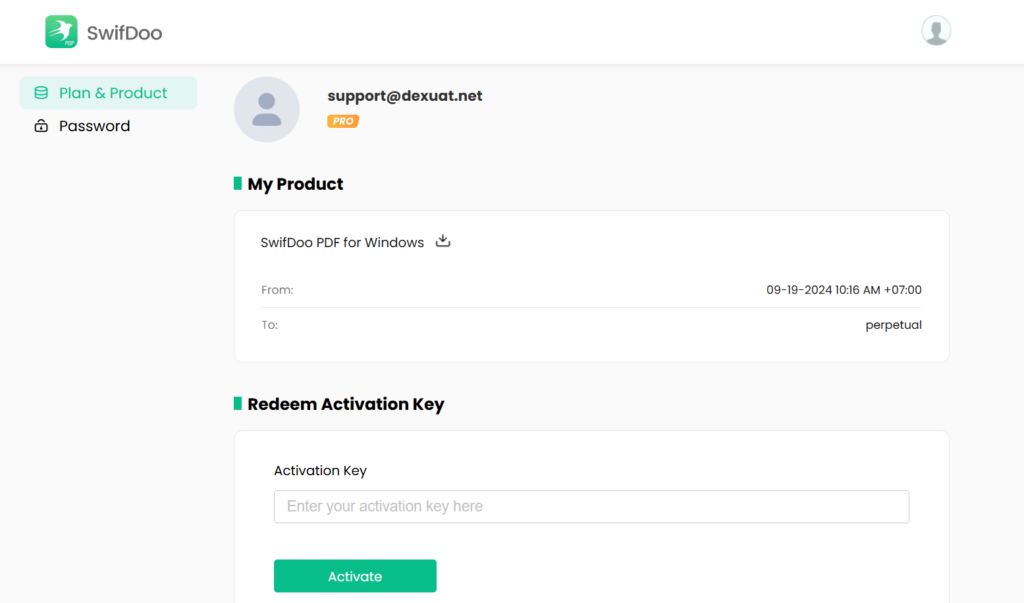
Task: Focus the activation key input field
Action: pos(591,506)
